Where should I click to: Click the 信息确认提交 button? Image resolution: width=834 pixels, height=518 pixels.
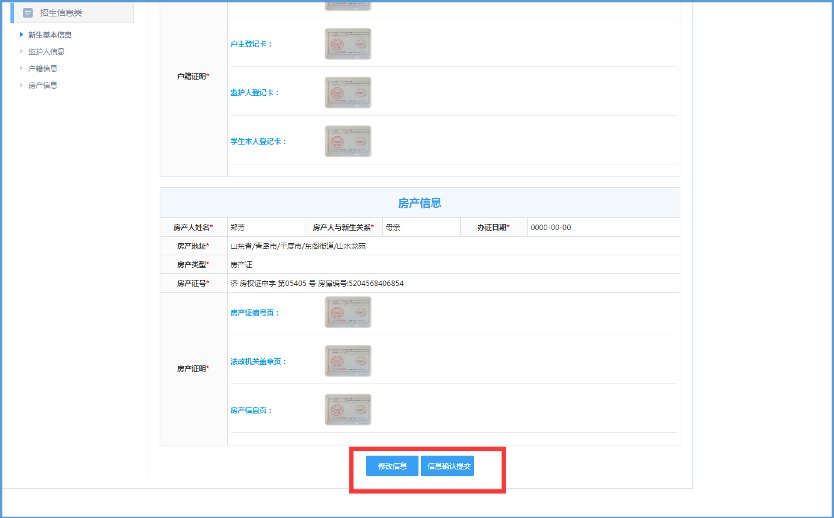point(447,466)
